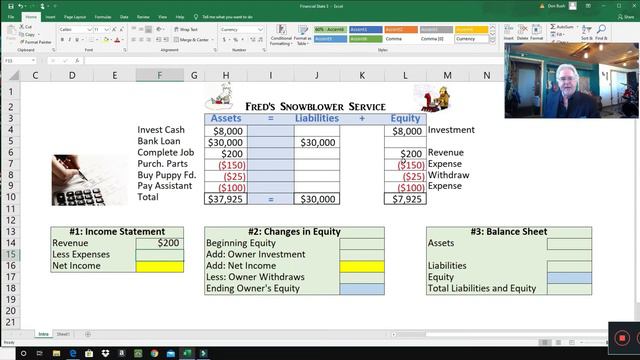Screen dimensions: 640x360
Task: Stop recording with the red circular button
Action: pos(622,338)
